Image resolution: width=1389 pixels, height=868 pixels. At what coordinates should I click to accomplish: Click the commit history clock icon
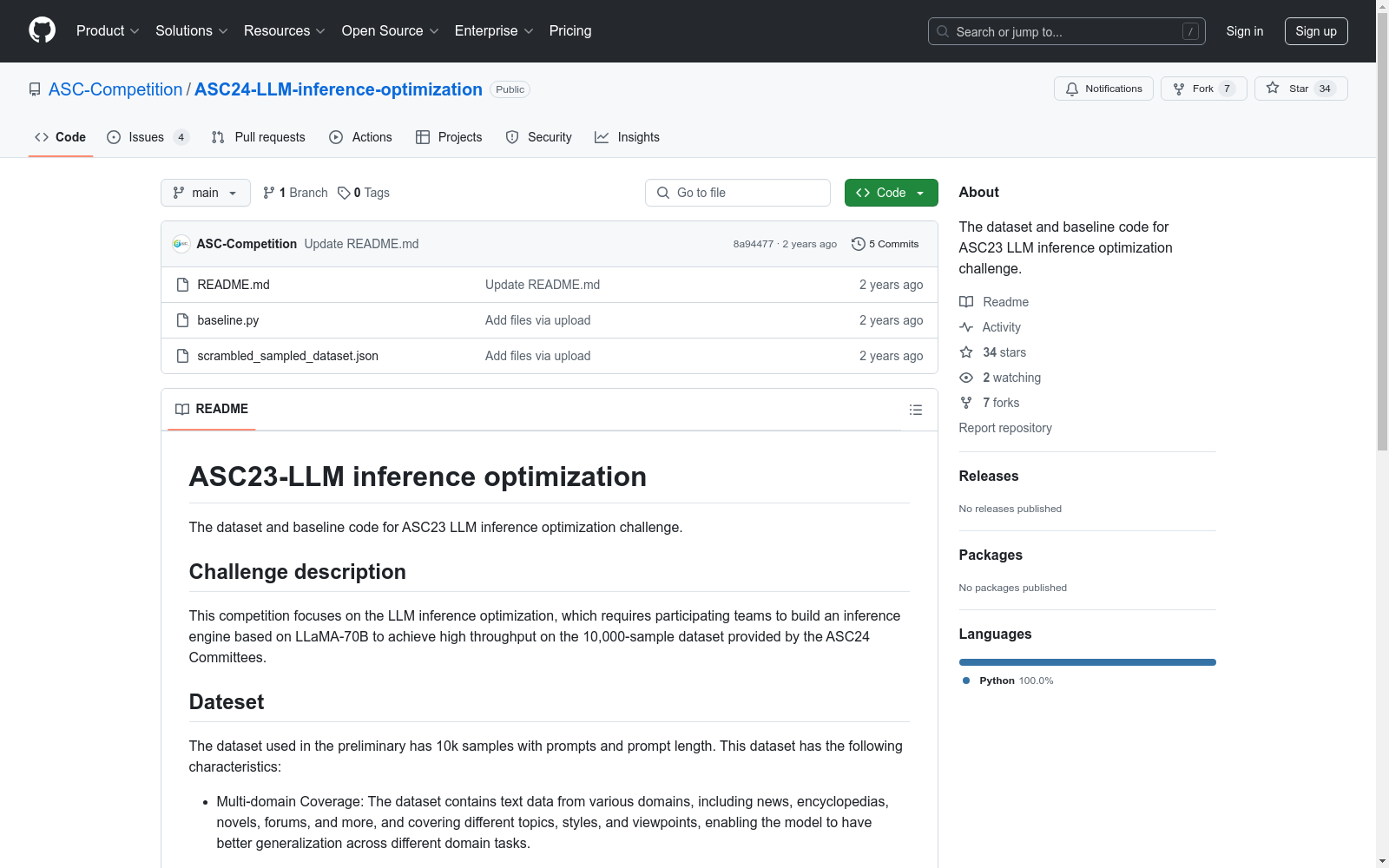pos(859,244)
